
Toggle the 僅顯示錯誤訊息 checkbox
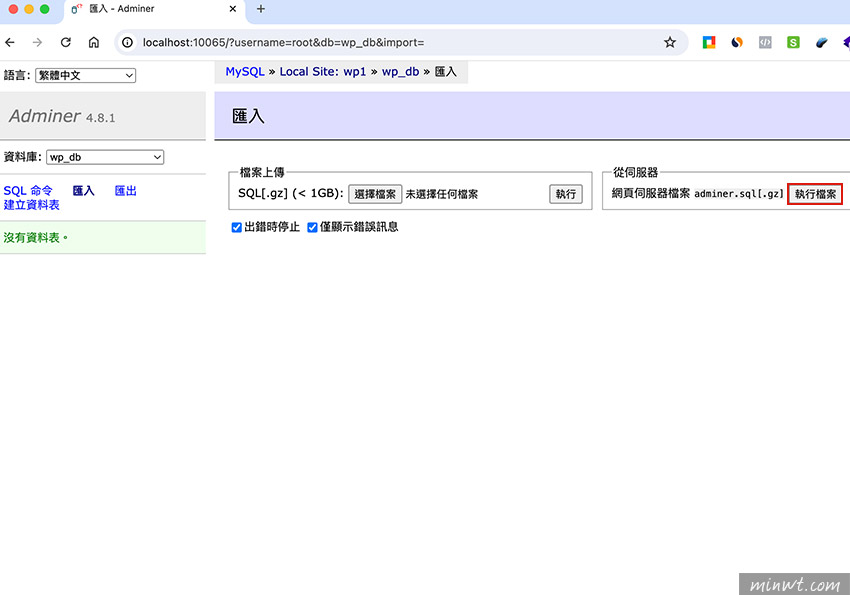312,227
